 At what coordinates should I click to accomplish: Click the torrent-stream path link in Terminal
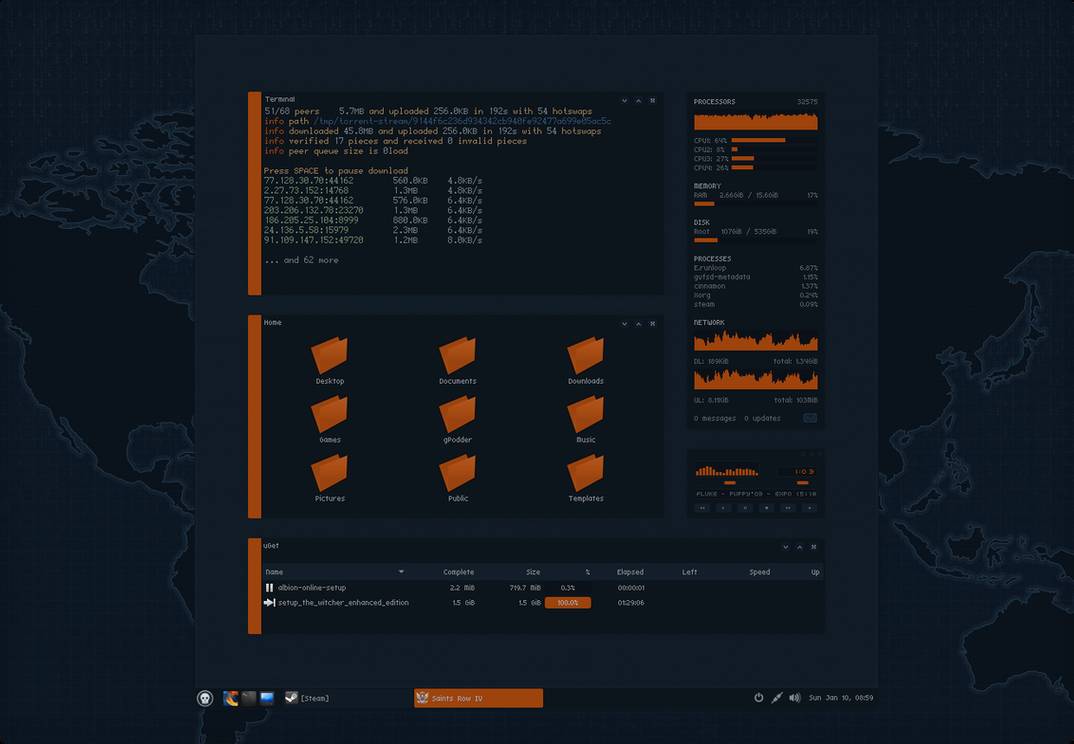pos(462,121)
